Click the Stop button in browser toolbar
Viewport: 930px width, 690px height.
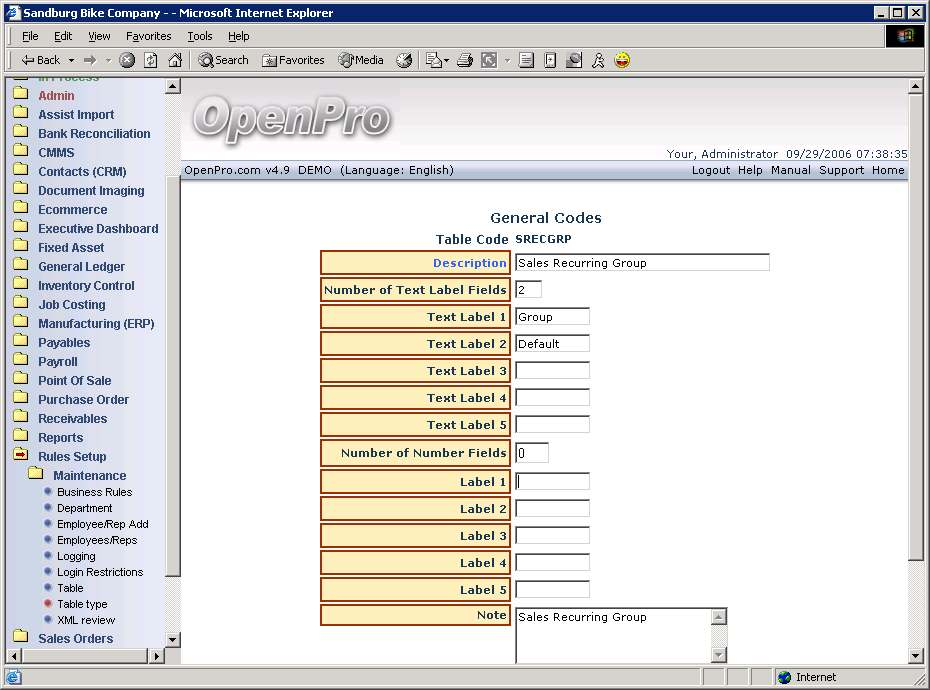(127, 60)
